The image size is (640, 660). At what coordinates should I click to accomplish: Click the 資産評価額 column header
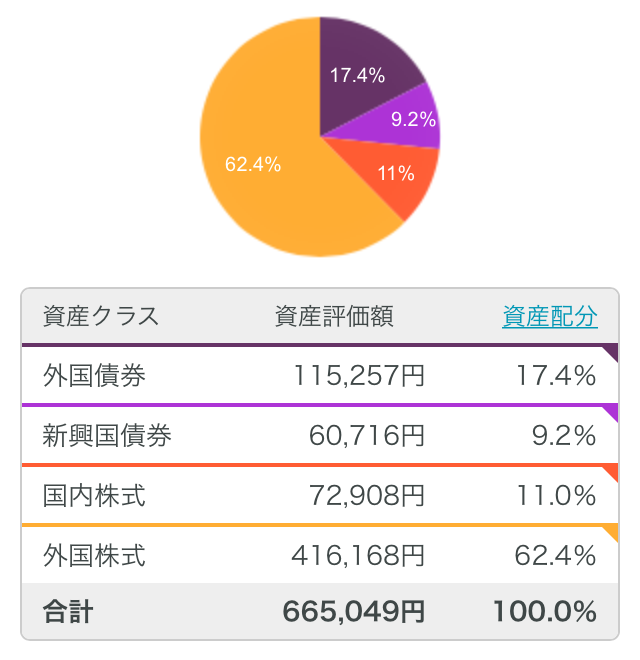[x=334, y=316]
